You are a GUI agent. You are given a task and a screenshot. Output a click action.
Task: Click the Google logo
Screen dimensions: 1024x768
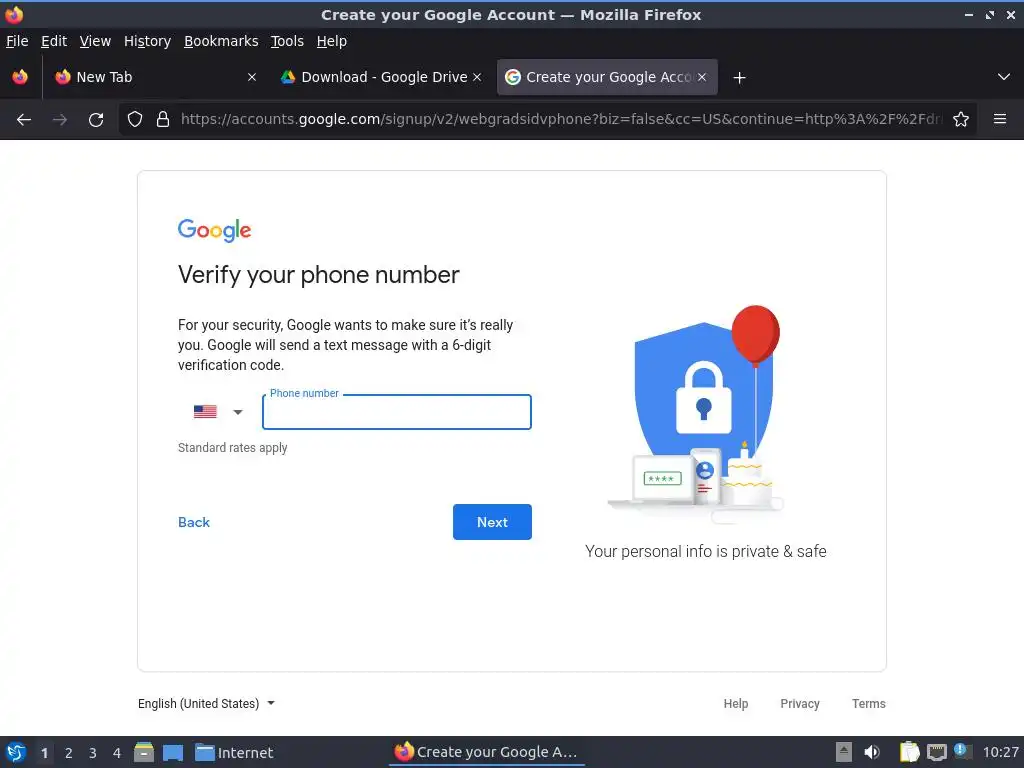click(x=214, y=230)
